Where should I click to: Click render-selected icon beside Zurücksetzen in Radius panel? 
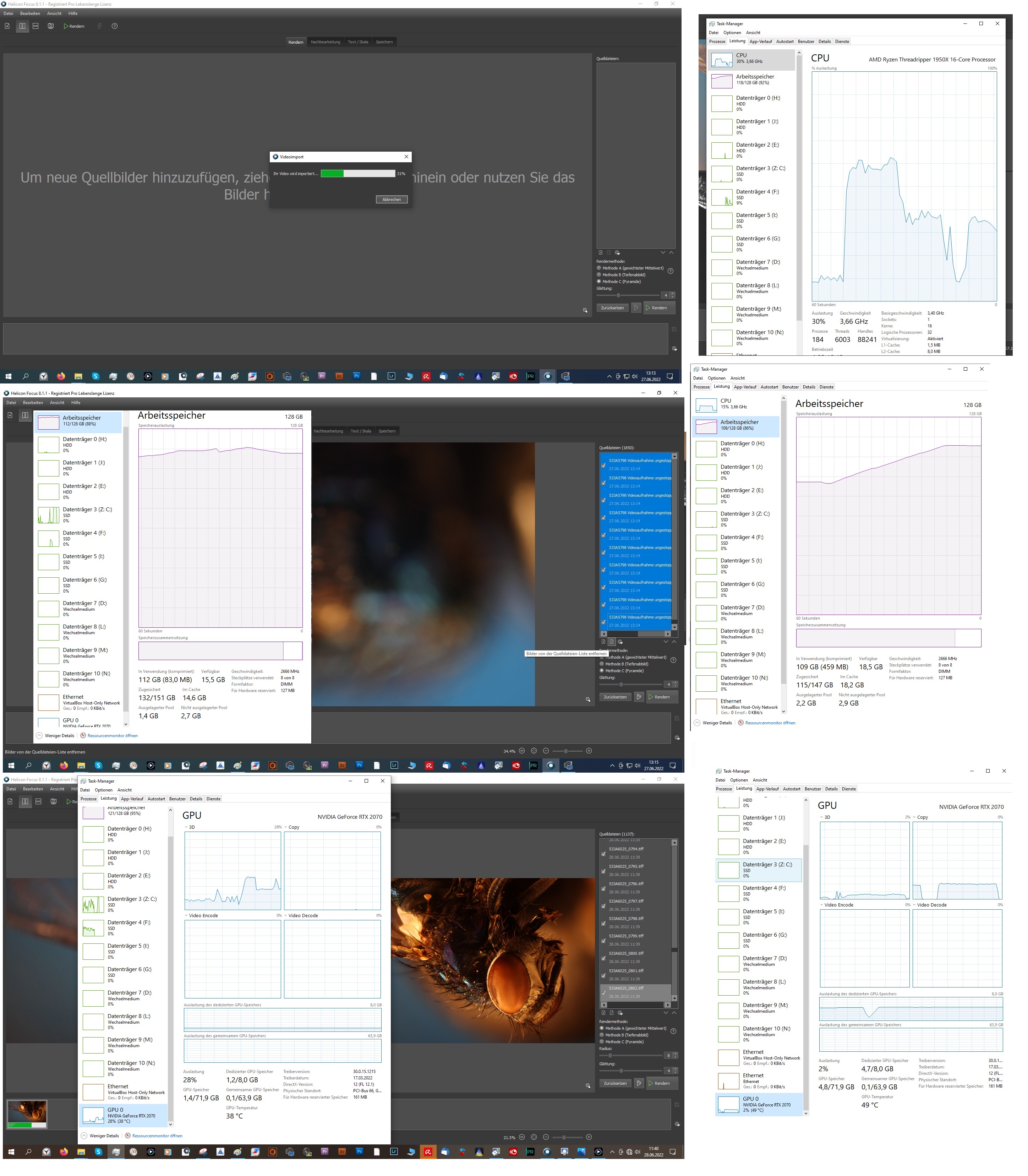pyautogui.click(x=639, y=1083)
